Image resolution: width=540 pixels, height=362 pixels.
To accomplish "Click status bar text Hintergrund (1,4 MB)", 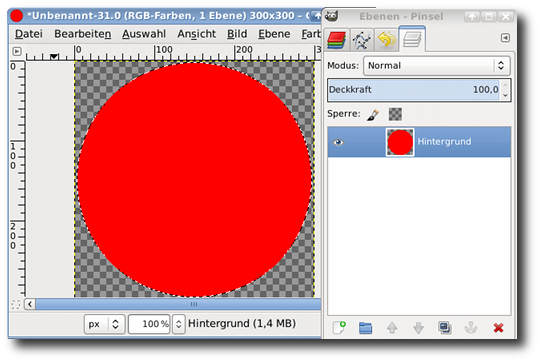I will [x=242, y=324].
